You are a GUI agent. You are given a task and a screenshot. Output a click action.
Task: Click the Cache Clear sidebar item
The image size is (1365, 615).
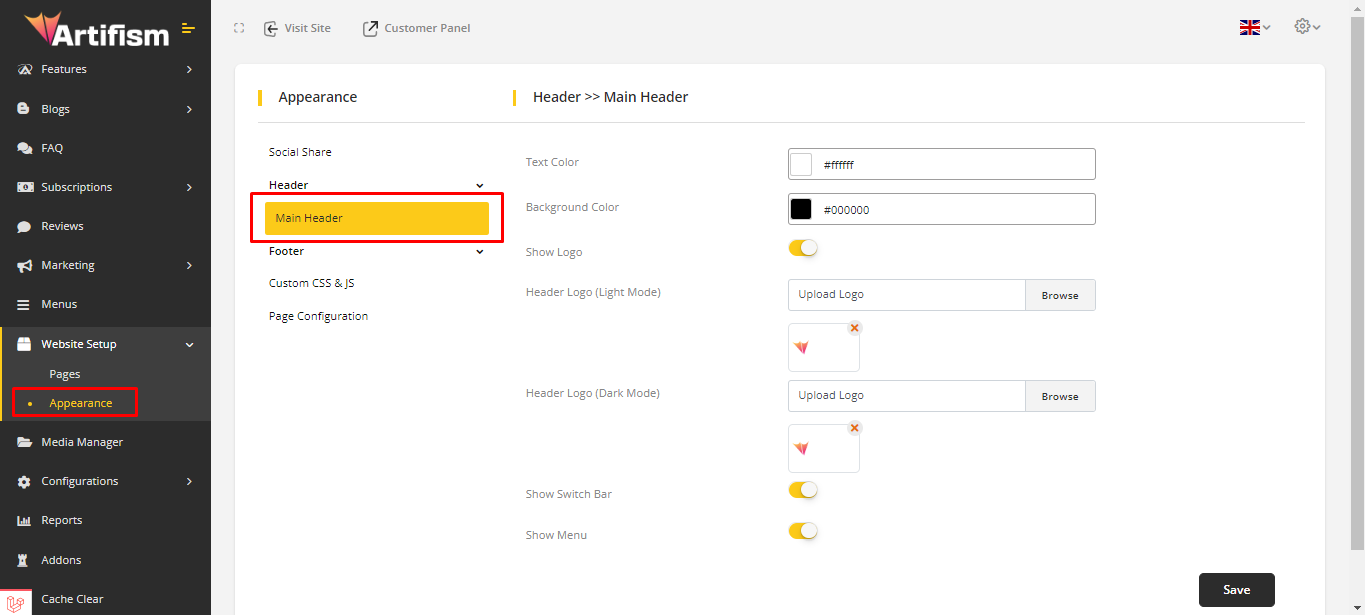(72, 599)
